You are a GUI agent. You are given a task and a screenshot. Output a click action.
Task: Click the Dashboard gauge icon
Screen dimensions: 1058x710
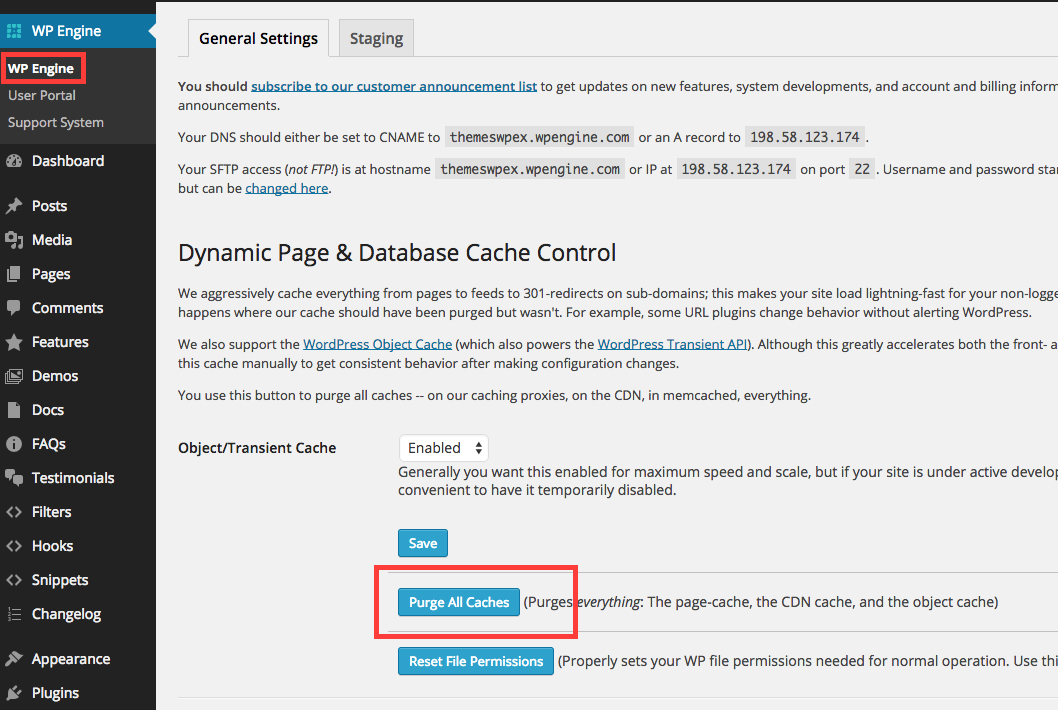(x=13, y=161)
